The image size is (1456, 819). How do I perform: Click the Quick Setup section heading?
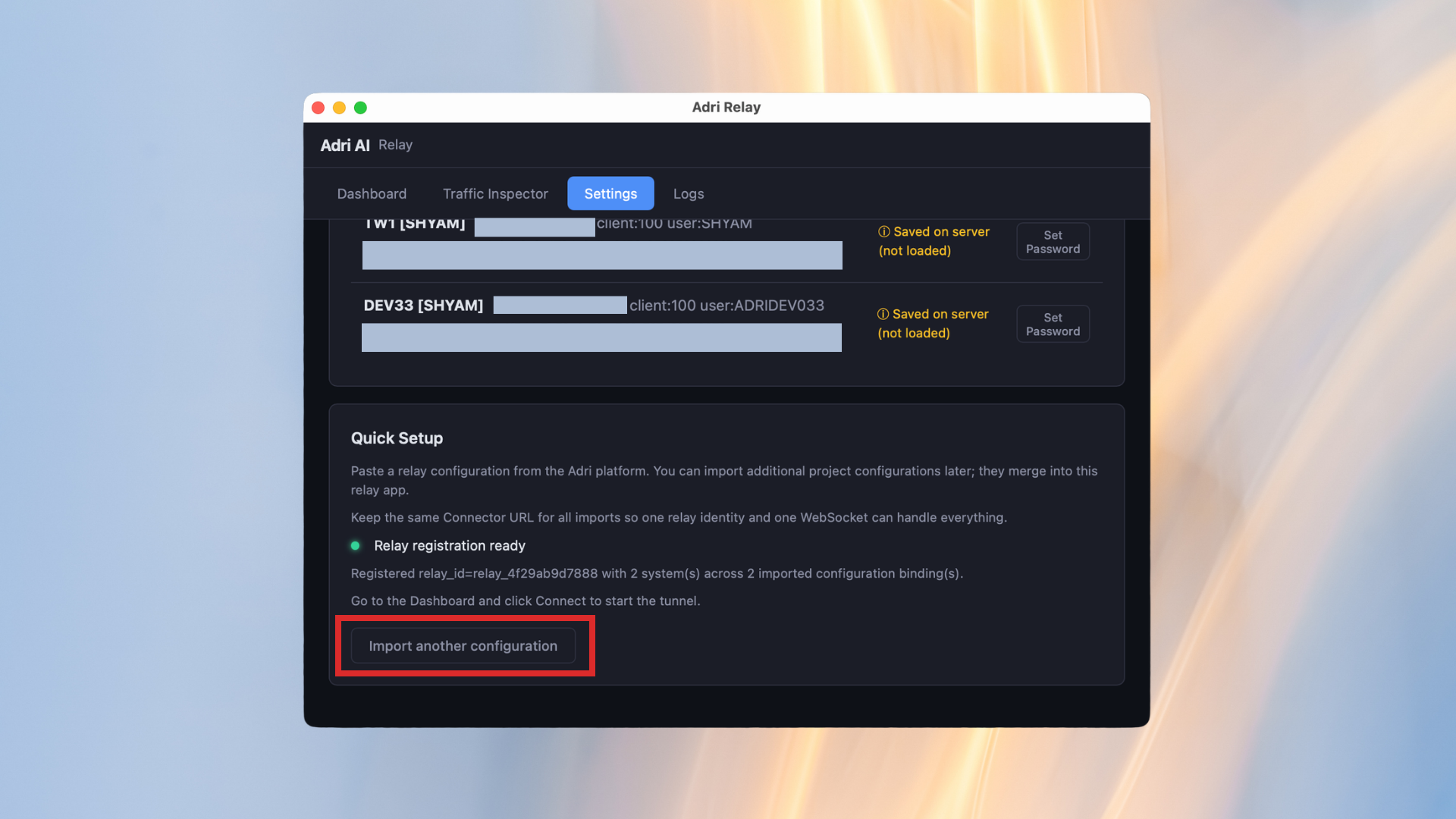pyautogui.click(x=397, y=438)
